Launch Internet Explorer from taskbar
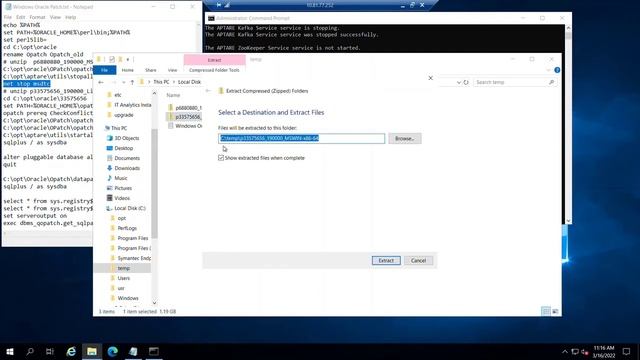The image size is (640, 360). point(71,351)
